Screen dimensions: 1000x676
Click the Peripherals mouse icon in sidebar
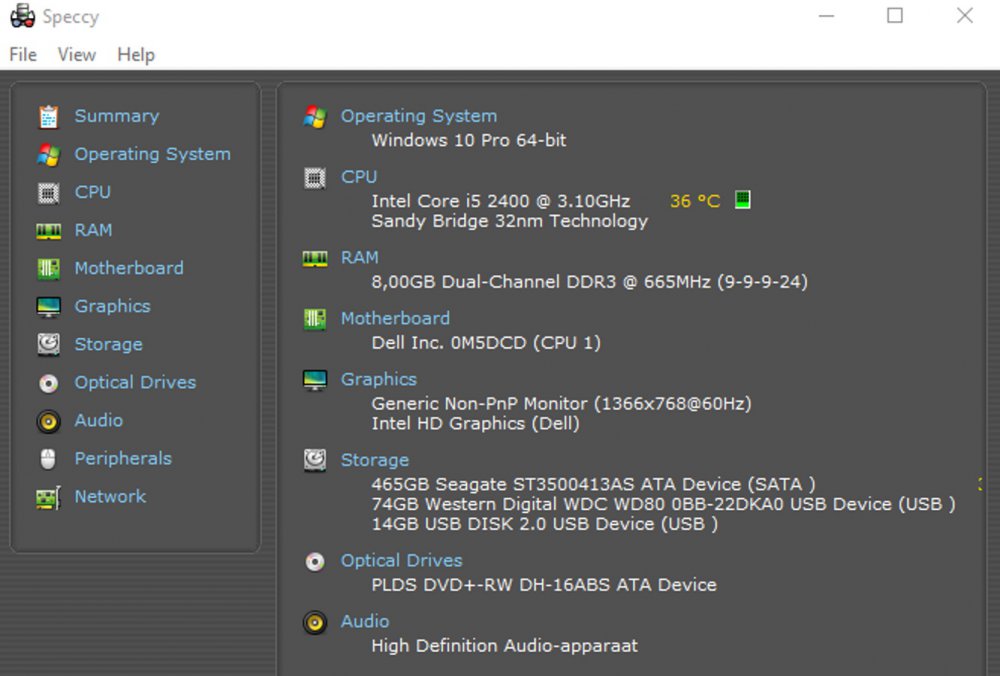click(48, 459)
